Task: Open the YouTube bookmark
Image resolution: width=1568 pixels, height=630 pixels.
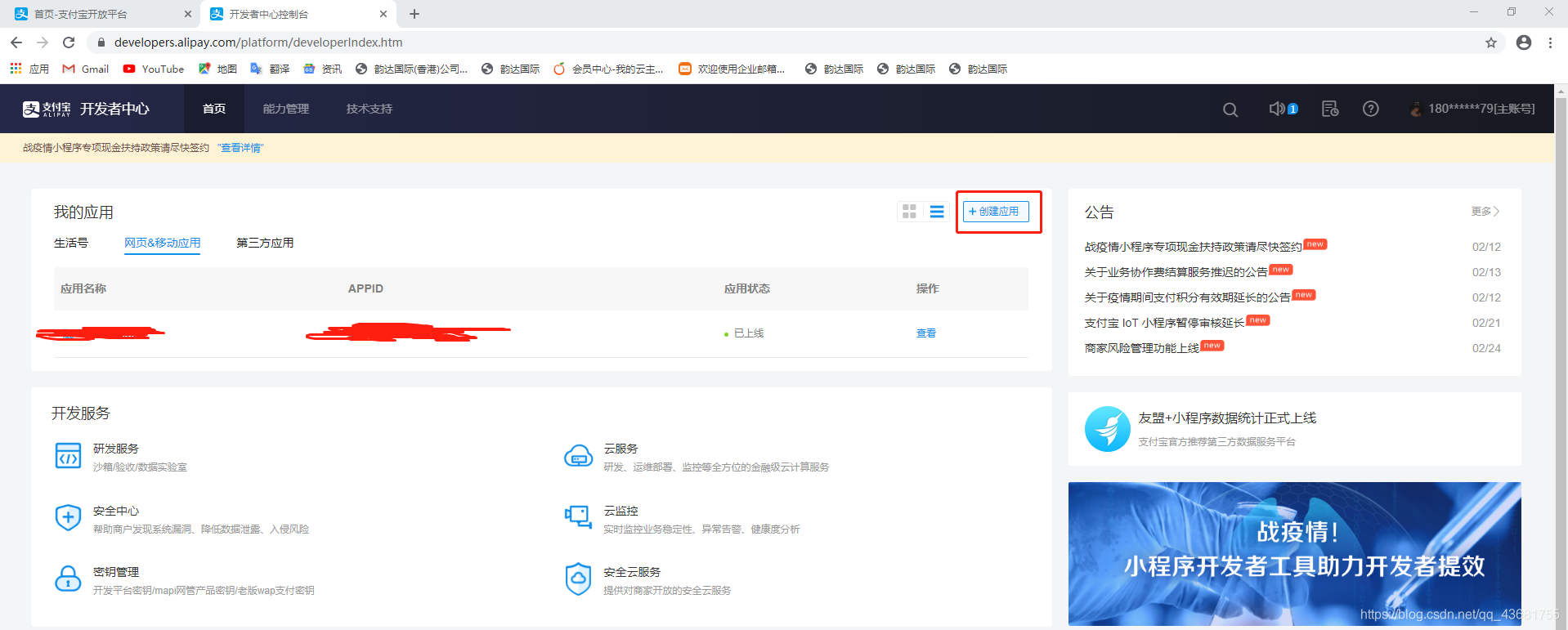Action: [x=154, y=69]
